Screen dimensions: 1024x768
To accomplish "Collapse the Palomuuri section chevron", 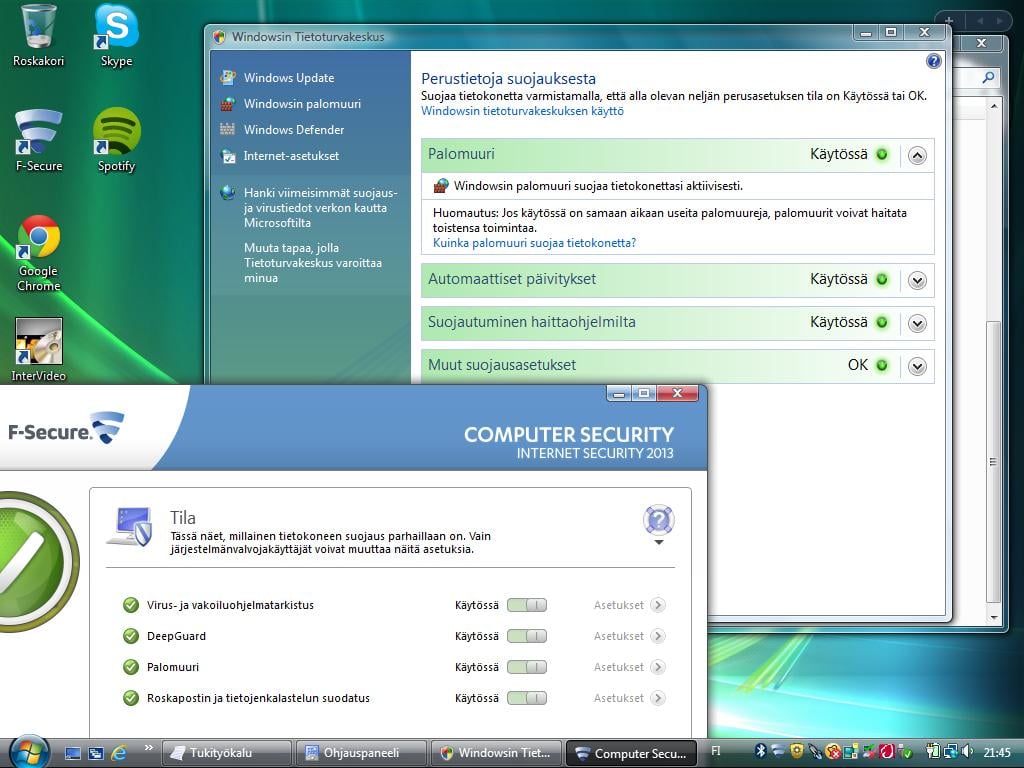I will pyautogui.click(x=917, y=155).
